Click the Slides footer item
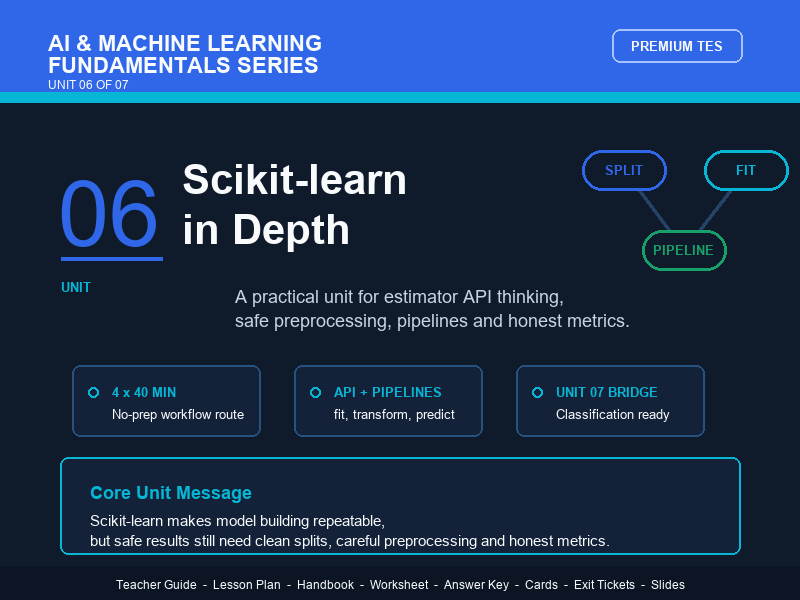The height and width of the screenshot is (600, 800). point(668,585)
